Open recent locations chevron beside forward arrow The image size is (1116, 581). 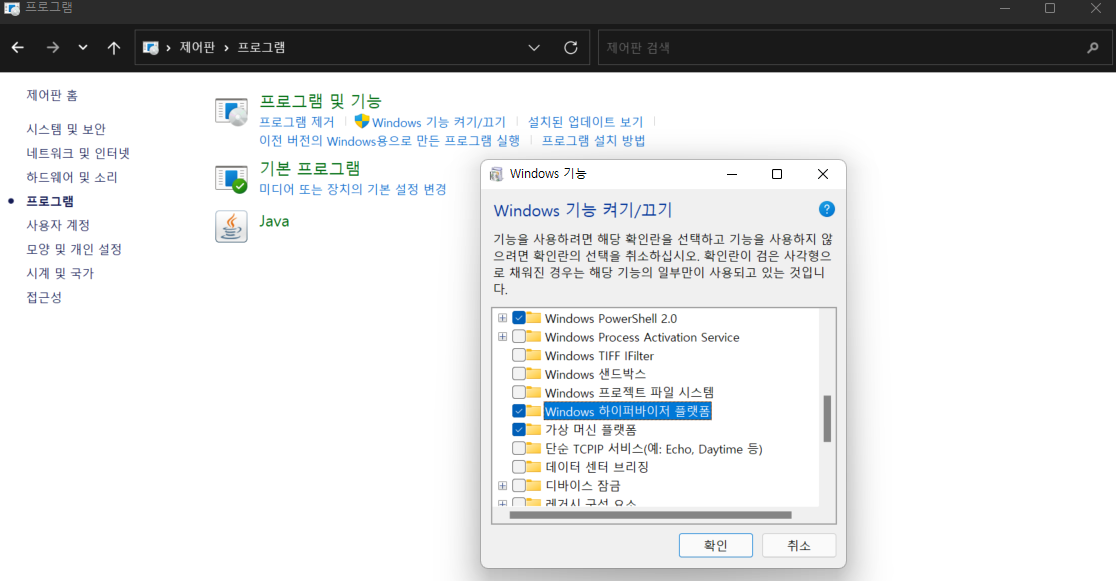point(83,48)
